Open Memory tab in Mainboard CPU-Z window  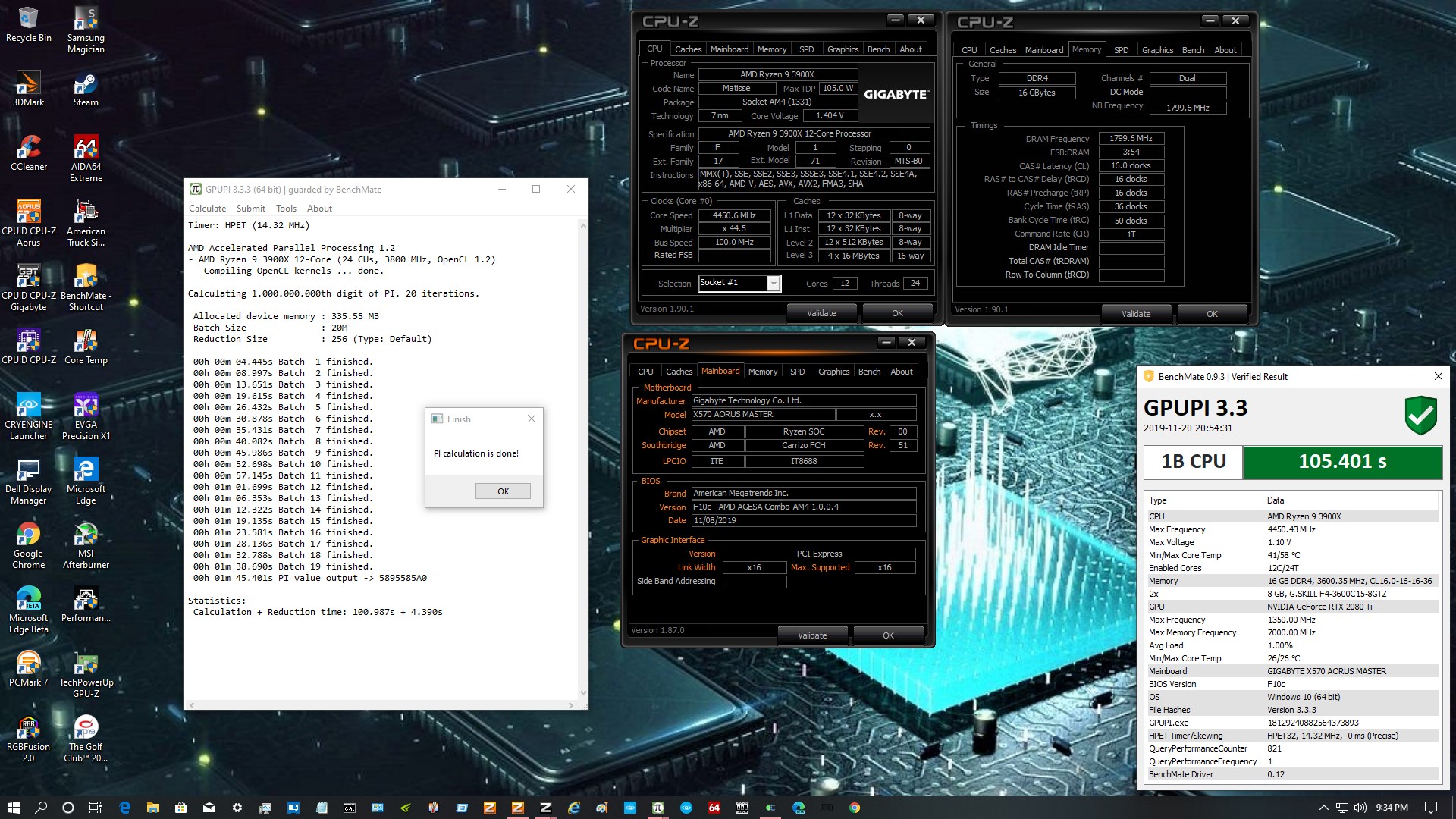(762, 372)
